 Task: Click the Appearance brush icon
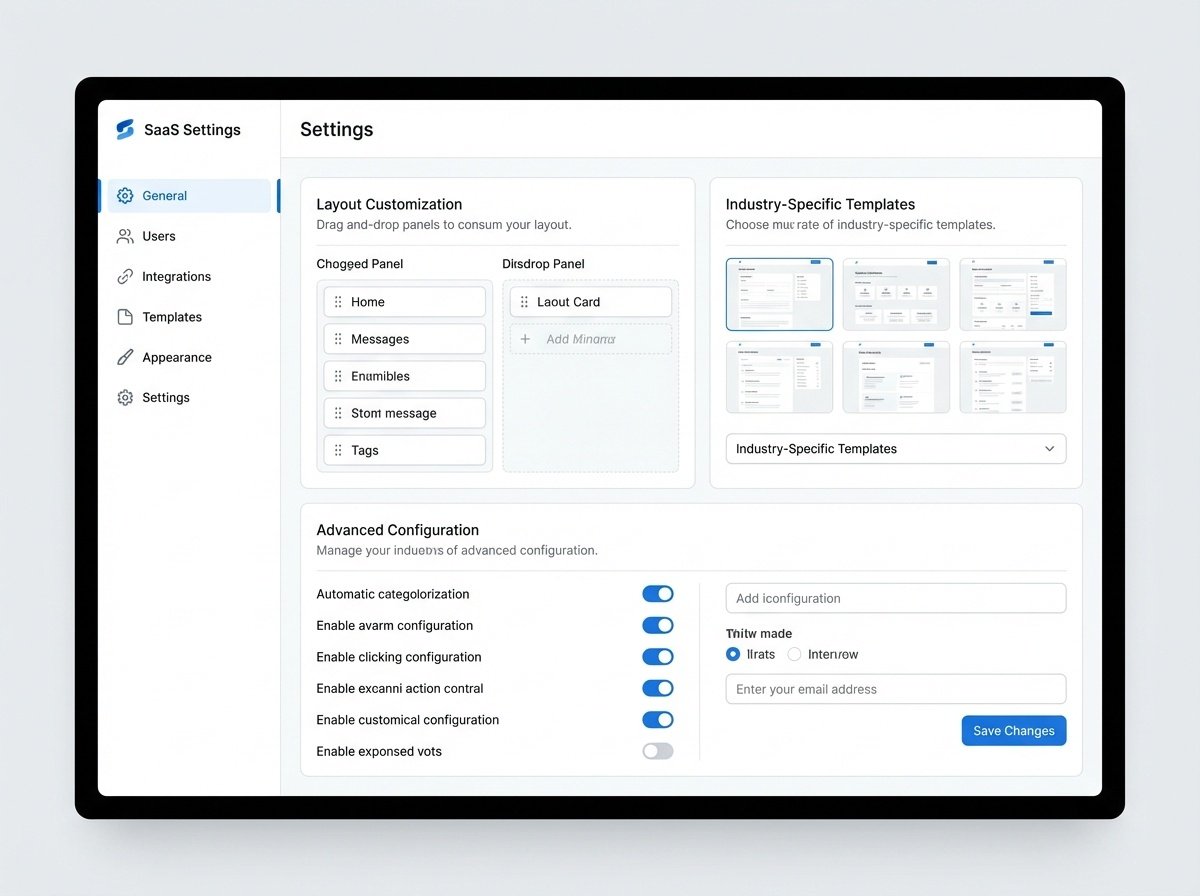125,357
